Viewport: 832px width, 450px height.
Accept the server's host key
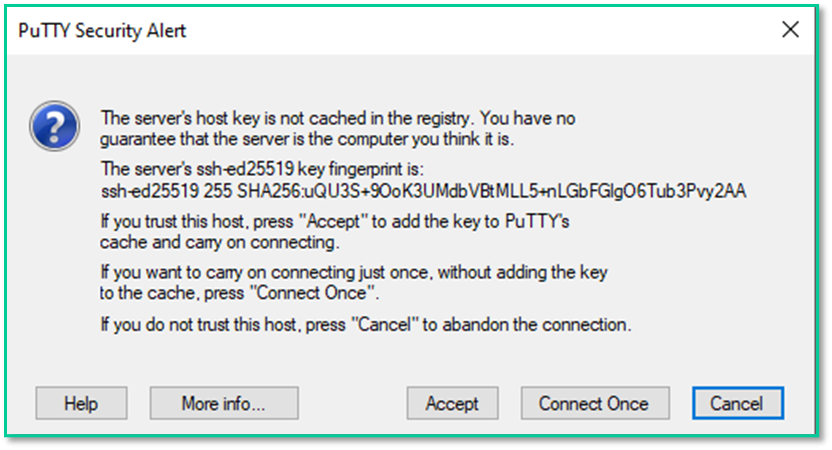[x=452, y=404]
